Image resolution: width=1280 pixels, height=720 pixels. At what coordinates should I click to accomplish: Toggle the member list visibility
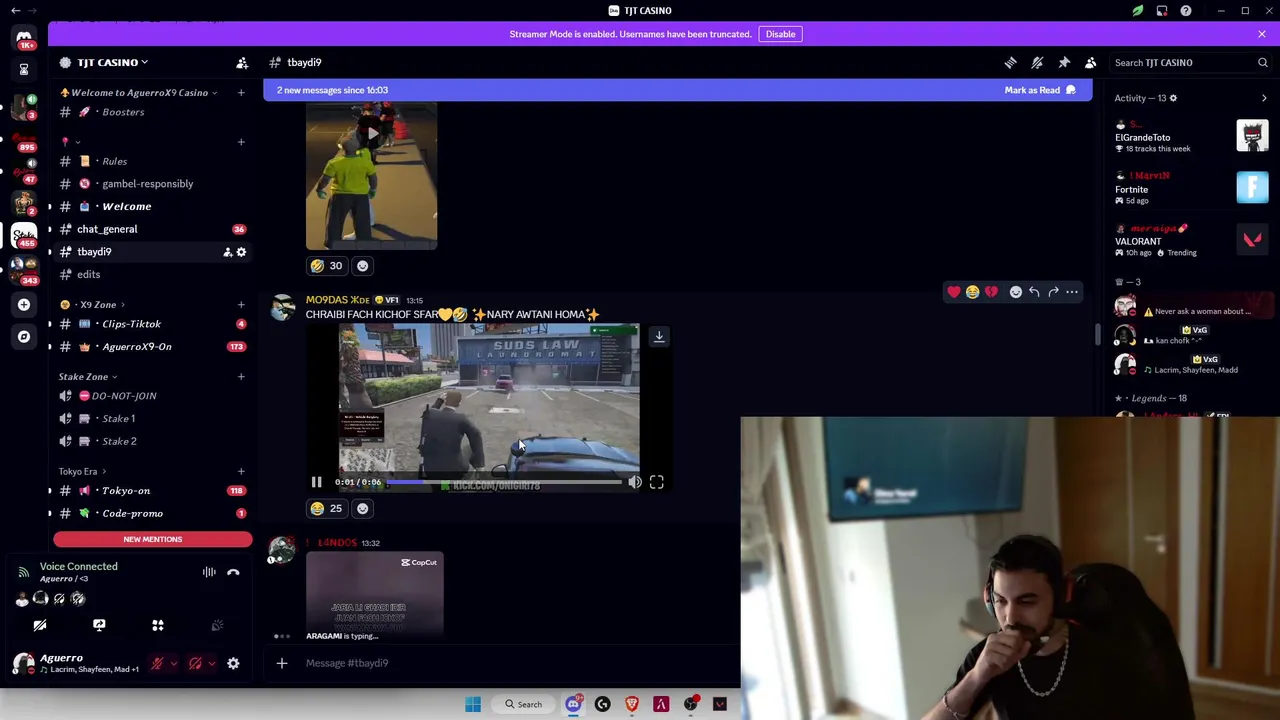(1091, 62)
